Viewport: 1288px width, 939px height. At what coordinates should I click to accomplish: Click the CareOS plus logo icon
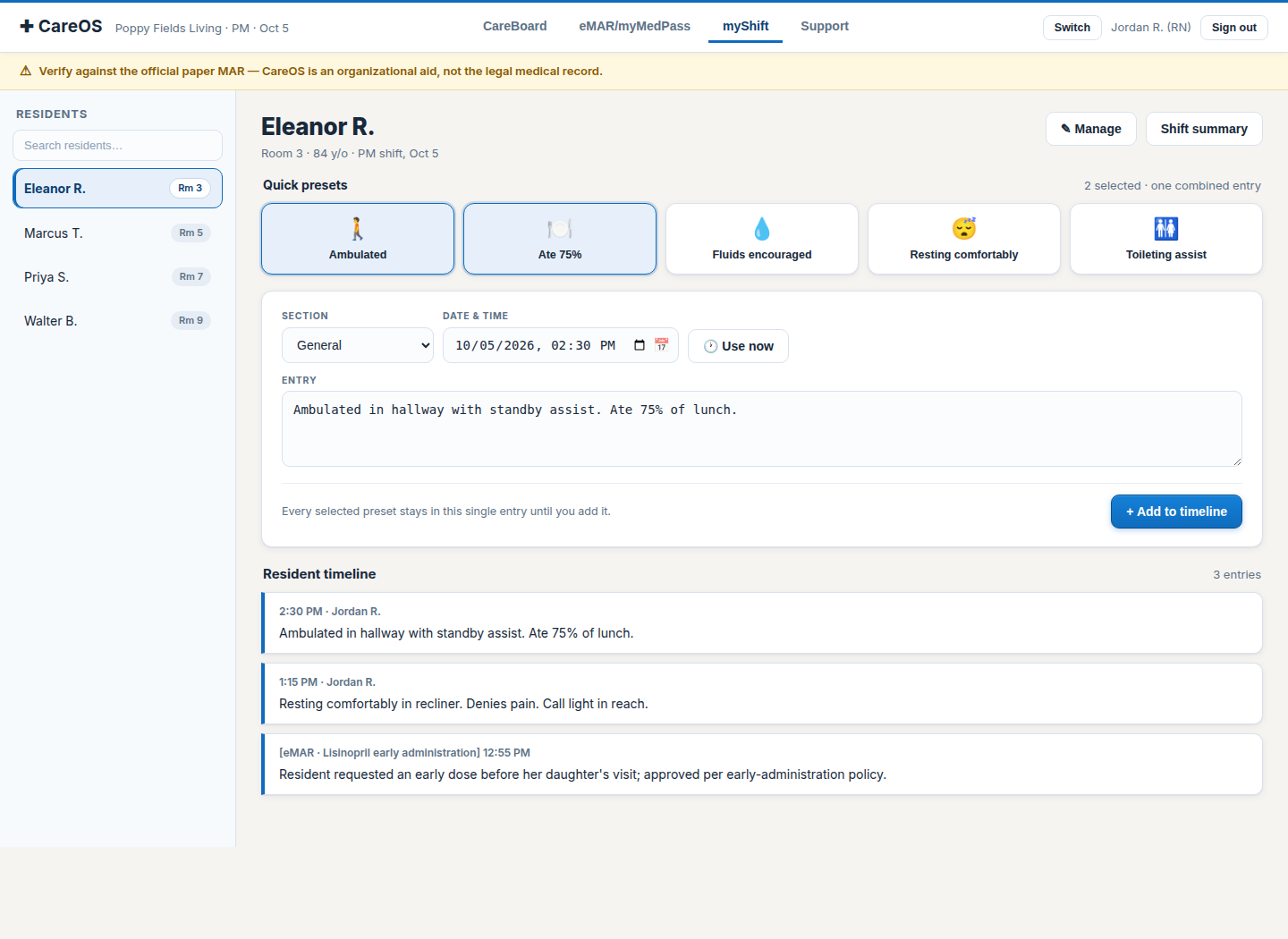27,26
